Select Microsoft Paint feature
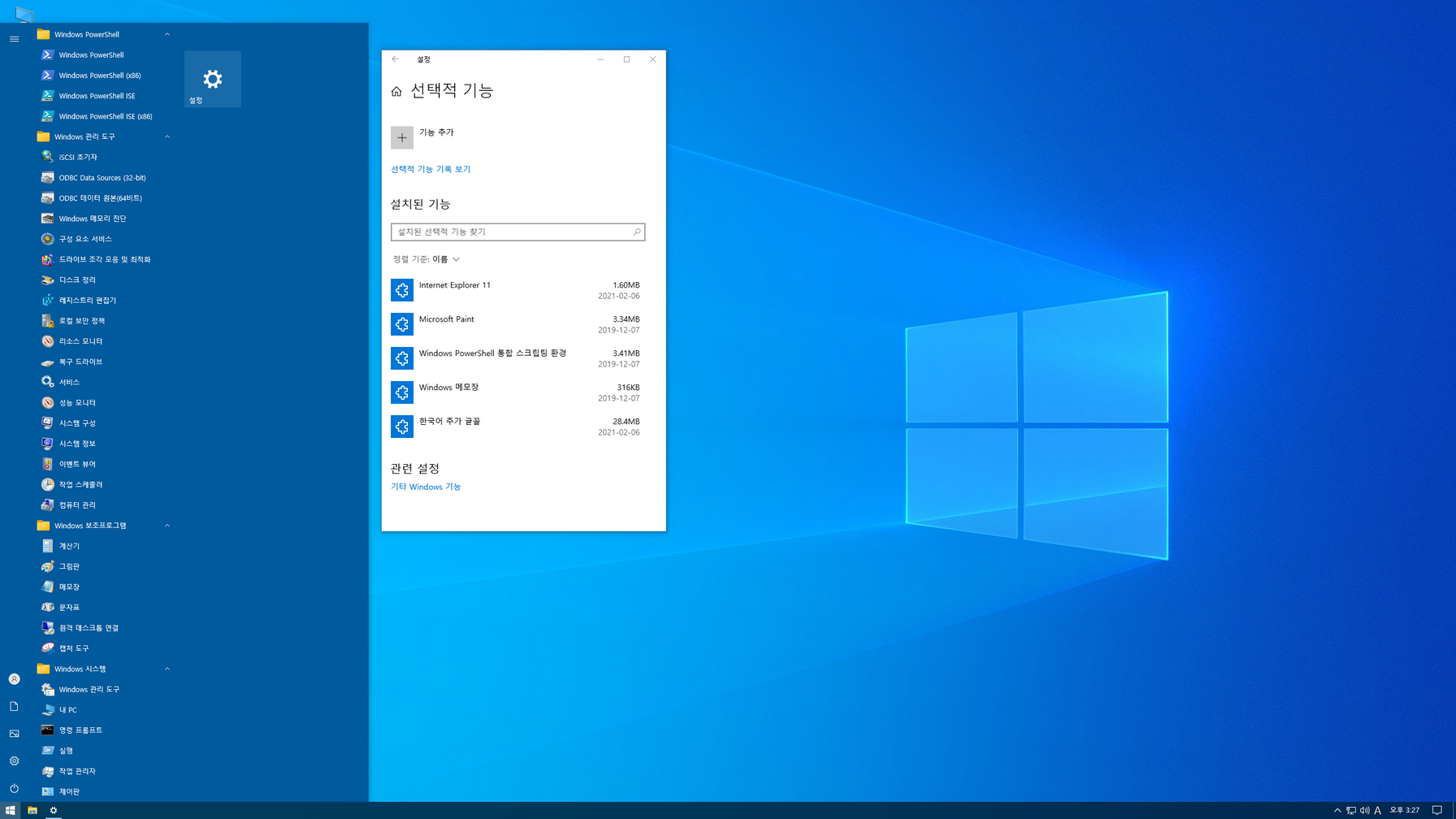 click(518, 324)
